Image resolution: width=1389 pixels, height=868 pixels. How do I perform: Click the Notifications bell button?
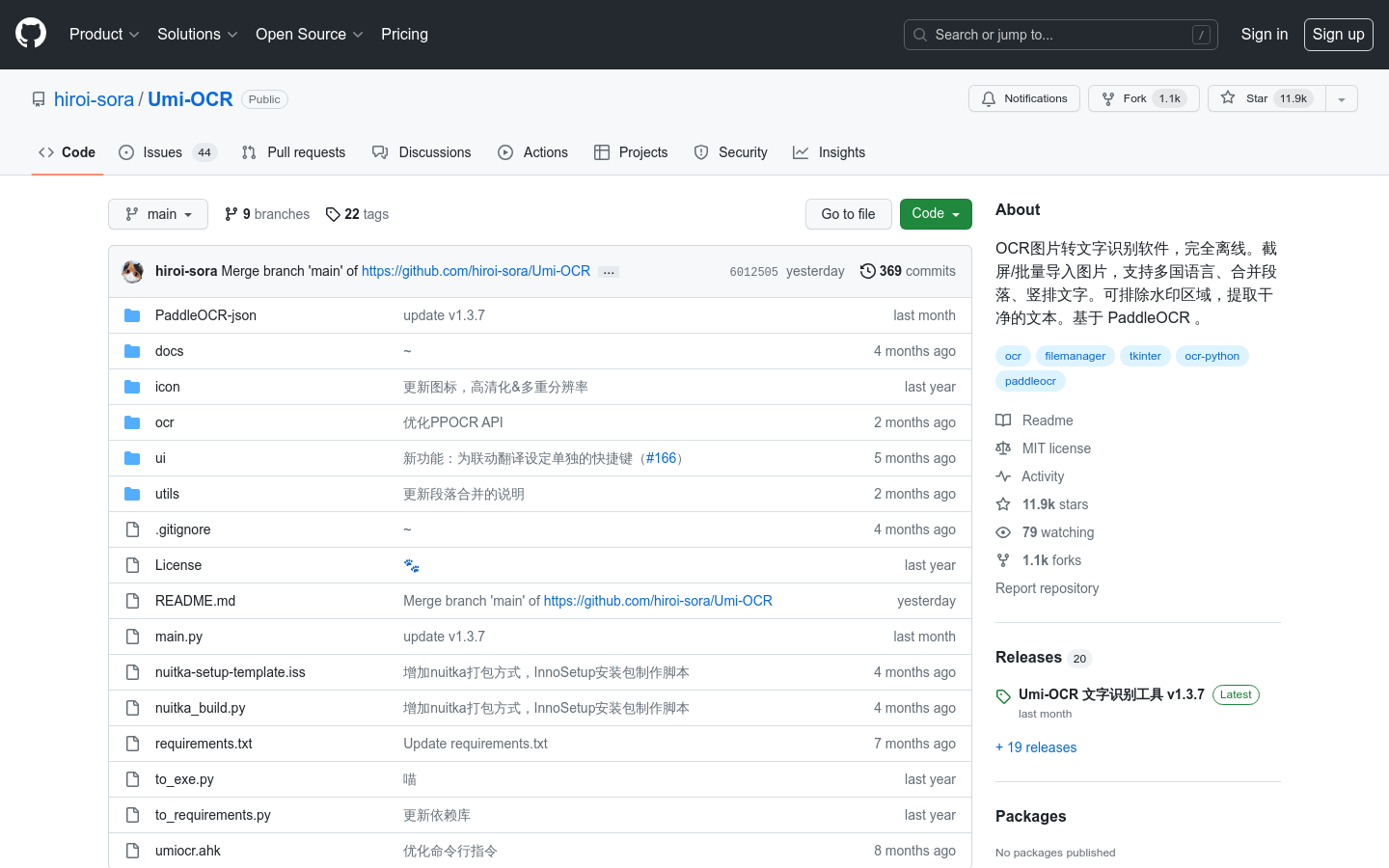[x=1023, y=98]
